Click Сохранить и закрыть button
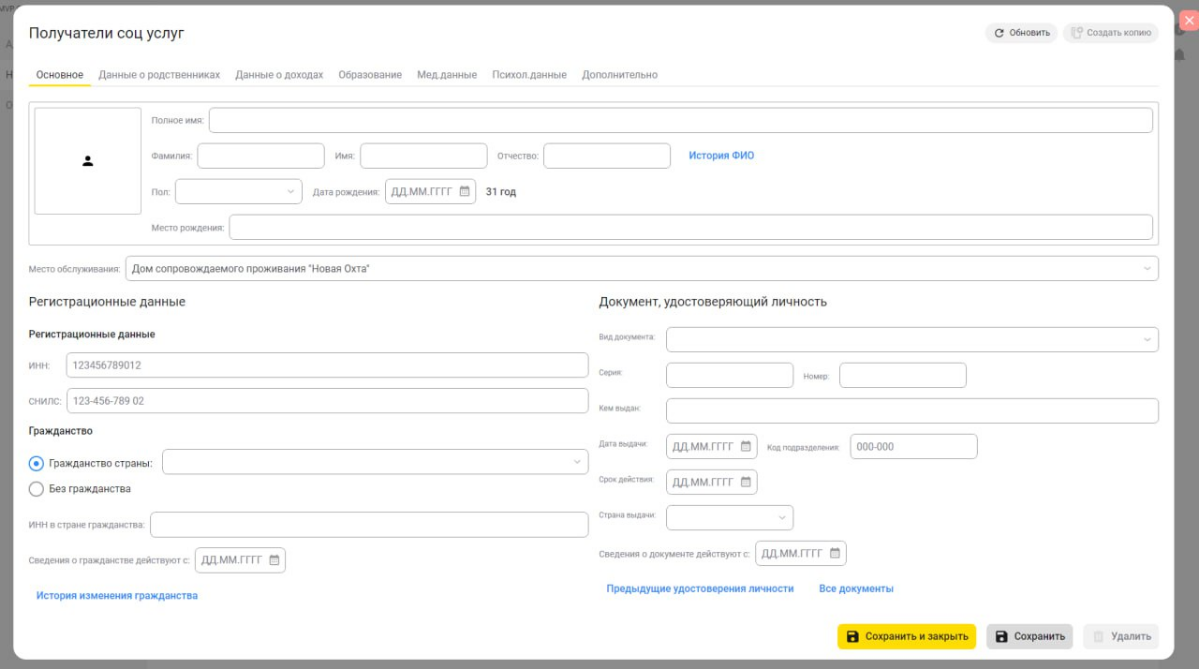The height and width of the screenshot is (669, 1199). click(906, 636)
